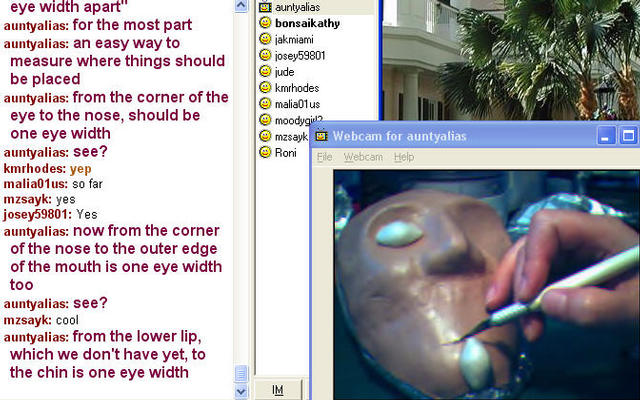The height and width of the screenshot is (400, 640).
Task: Click smiley icon beside jude
Action: 265,71
